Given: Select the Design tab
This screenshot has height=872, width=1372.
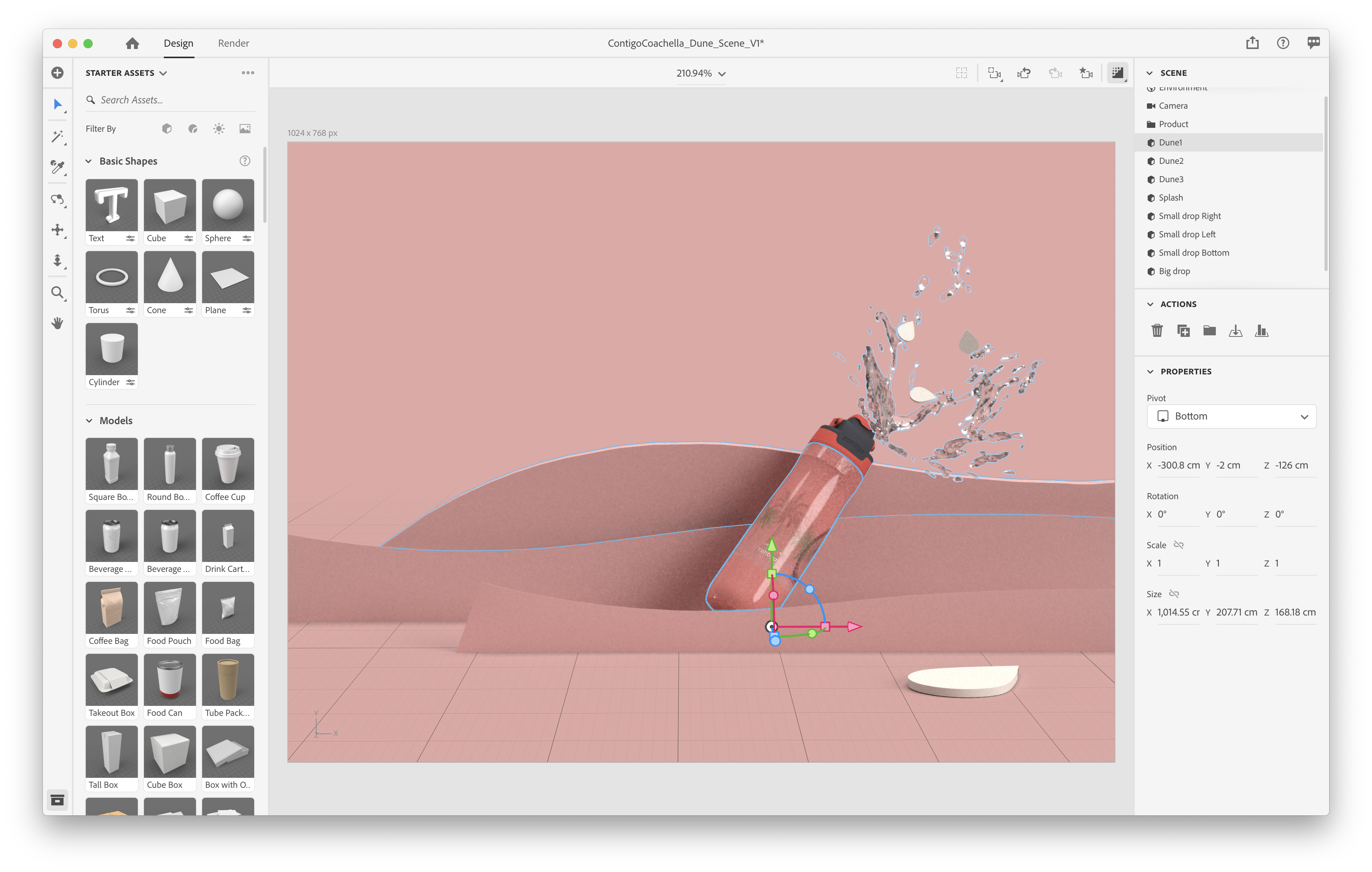Looking at the screenshot, I should pyautogui.click(x=178, y=43).
